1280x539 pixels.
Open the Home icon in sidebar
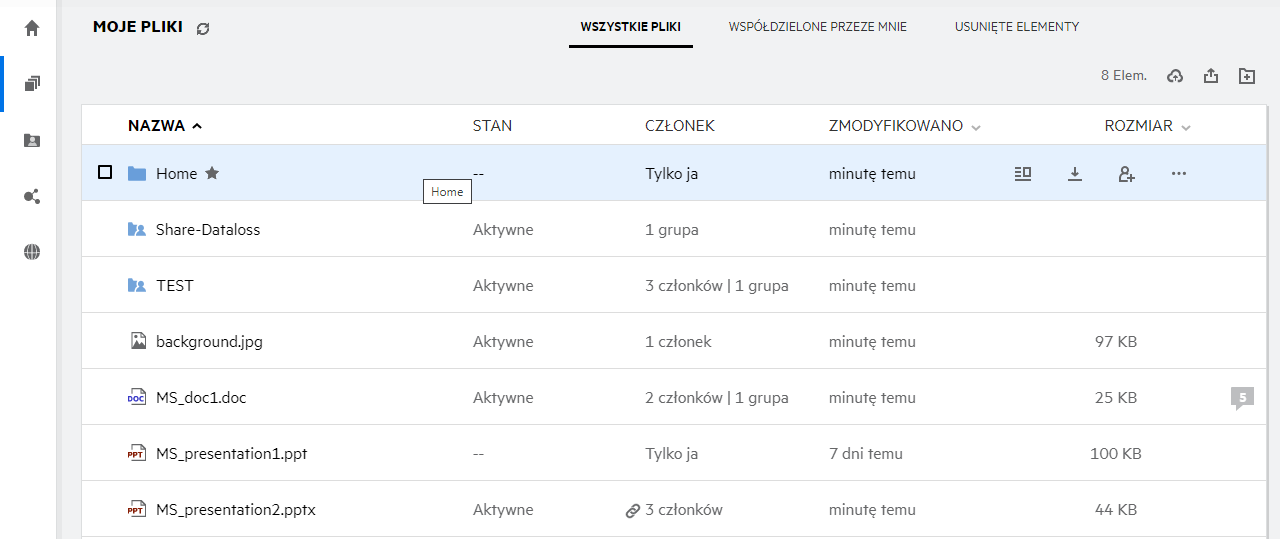(32, 28)
